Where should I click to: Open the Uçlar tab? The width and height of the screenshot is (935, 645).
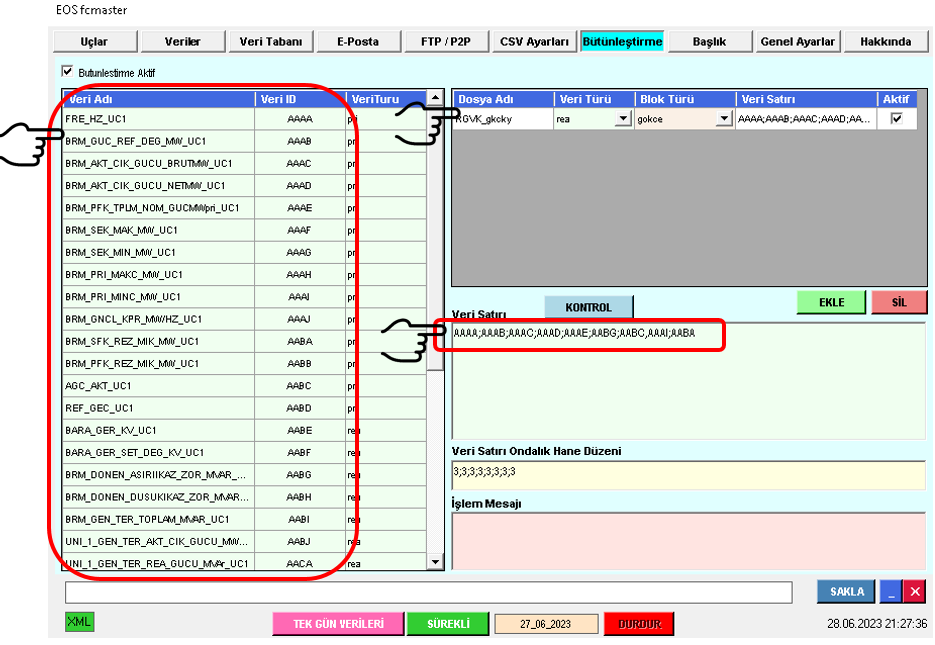tap(95, 42)
